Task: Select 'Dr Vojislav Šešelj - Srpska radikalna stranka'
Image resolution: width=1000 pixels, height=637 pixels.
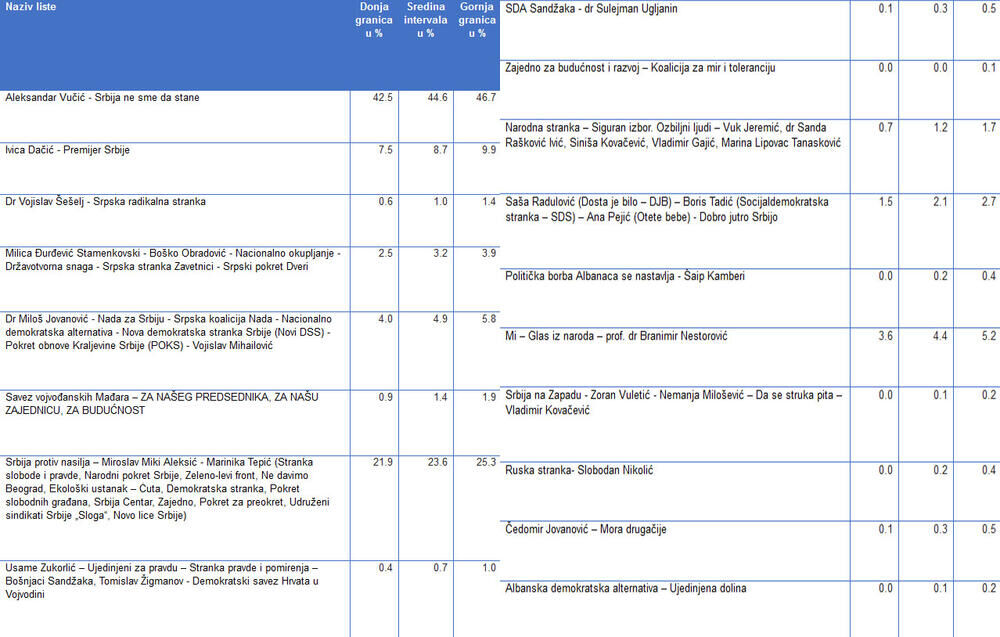Action: pos(105,202)
